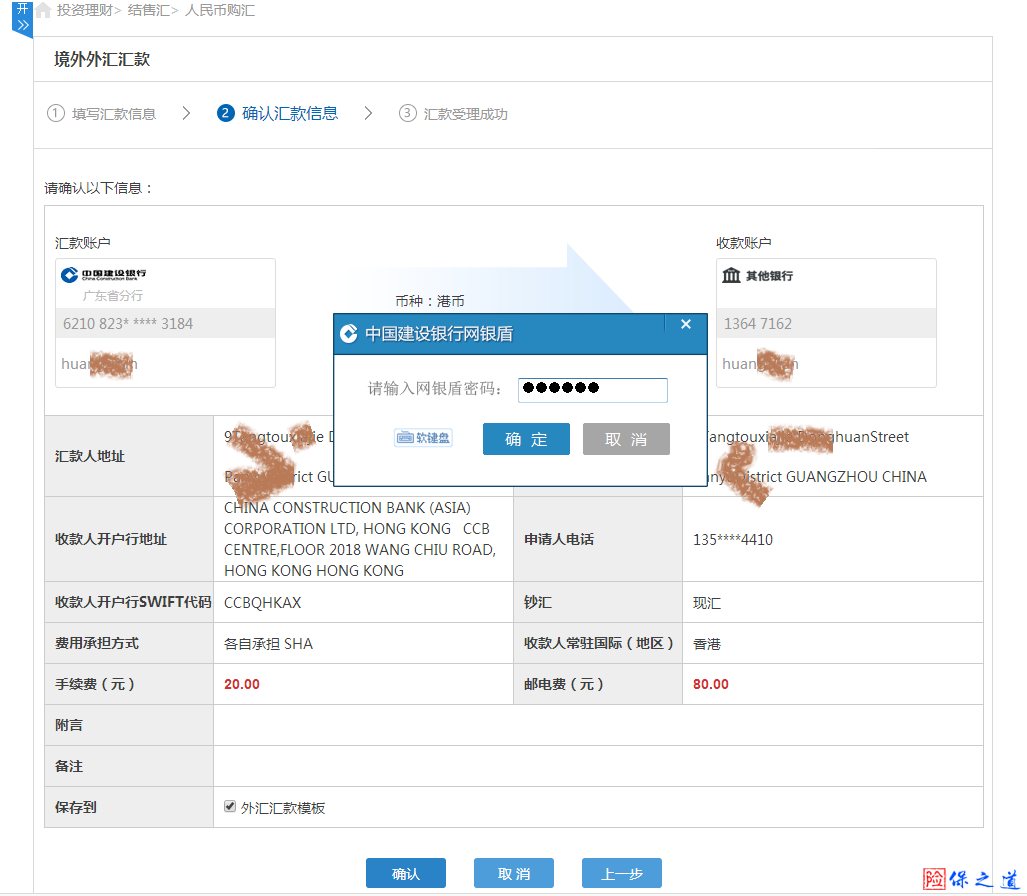1027x896 pixels.
Task: Click the 收款人常驻国际（地区） label
Action: (599, 643)
